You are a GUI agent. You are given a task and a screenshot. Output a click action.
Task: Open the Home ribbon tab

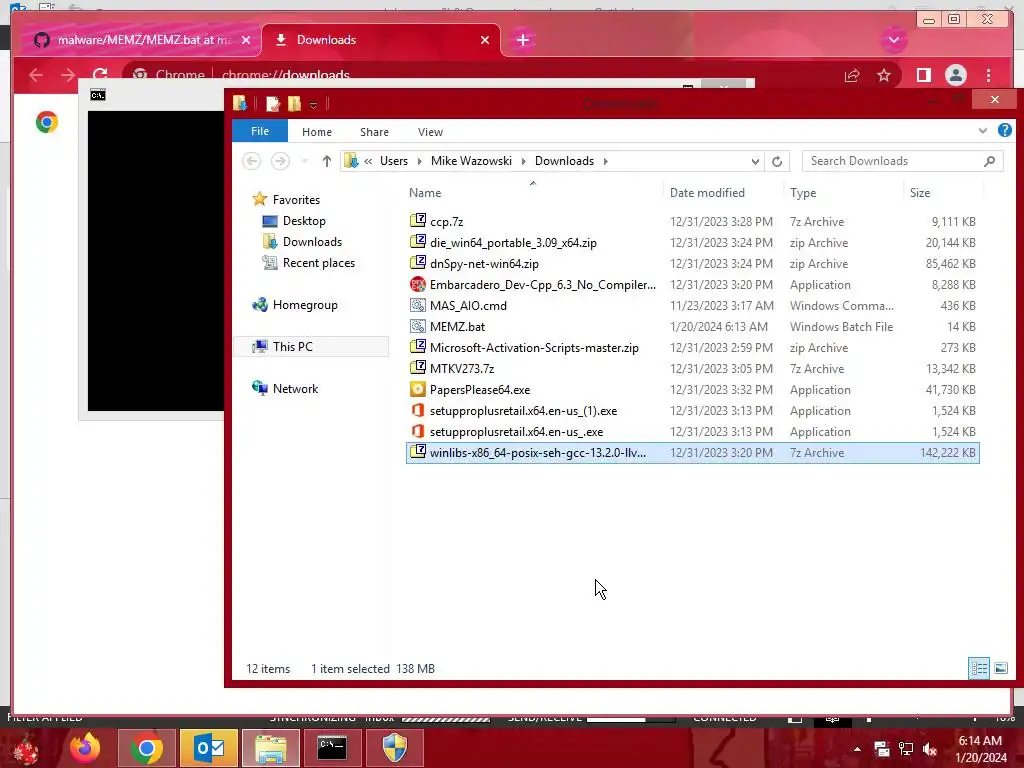click(317, 132)
